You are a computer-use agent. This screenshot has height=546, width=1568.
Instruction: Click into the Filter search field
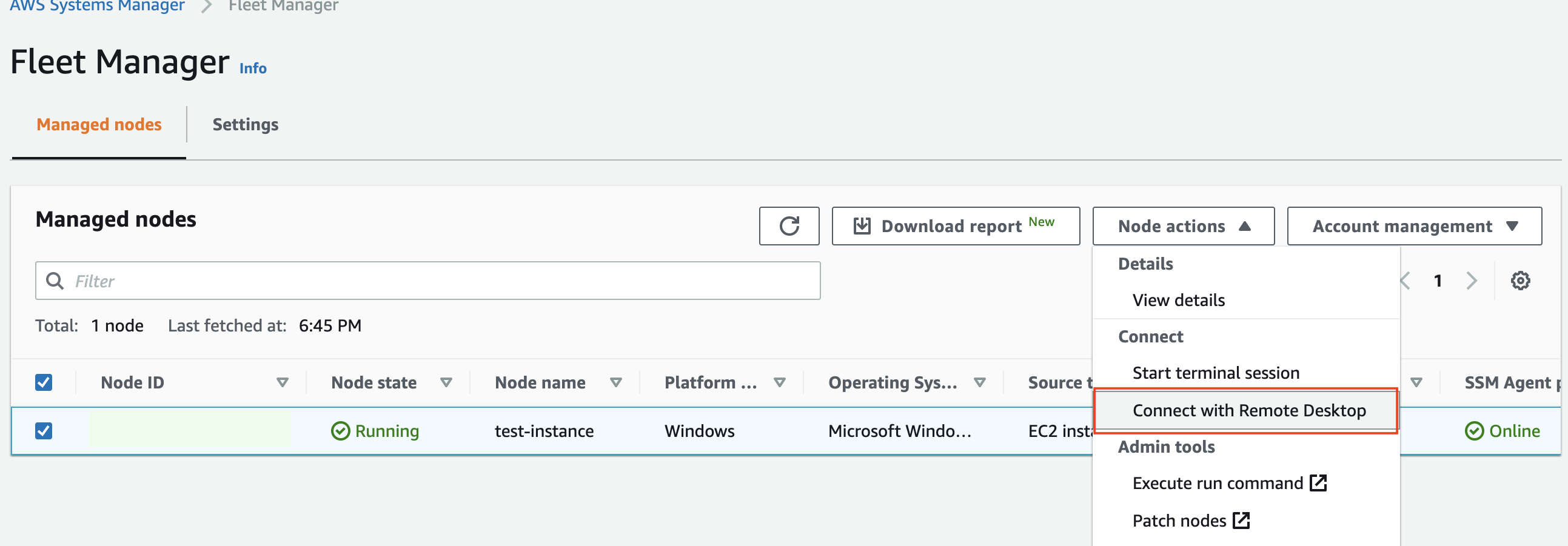tap(428, 281)
